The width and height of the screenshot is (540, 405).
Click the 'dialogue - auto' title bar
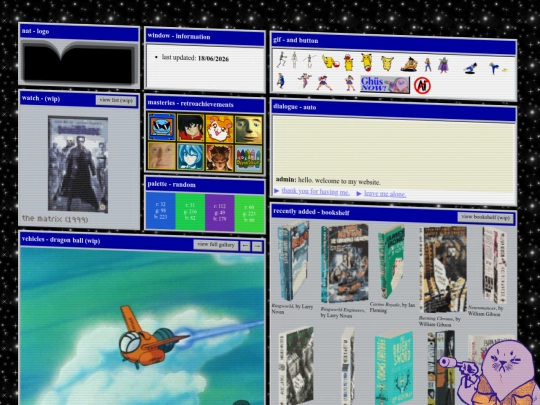393,110
